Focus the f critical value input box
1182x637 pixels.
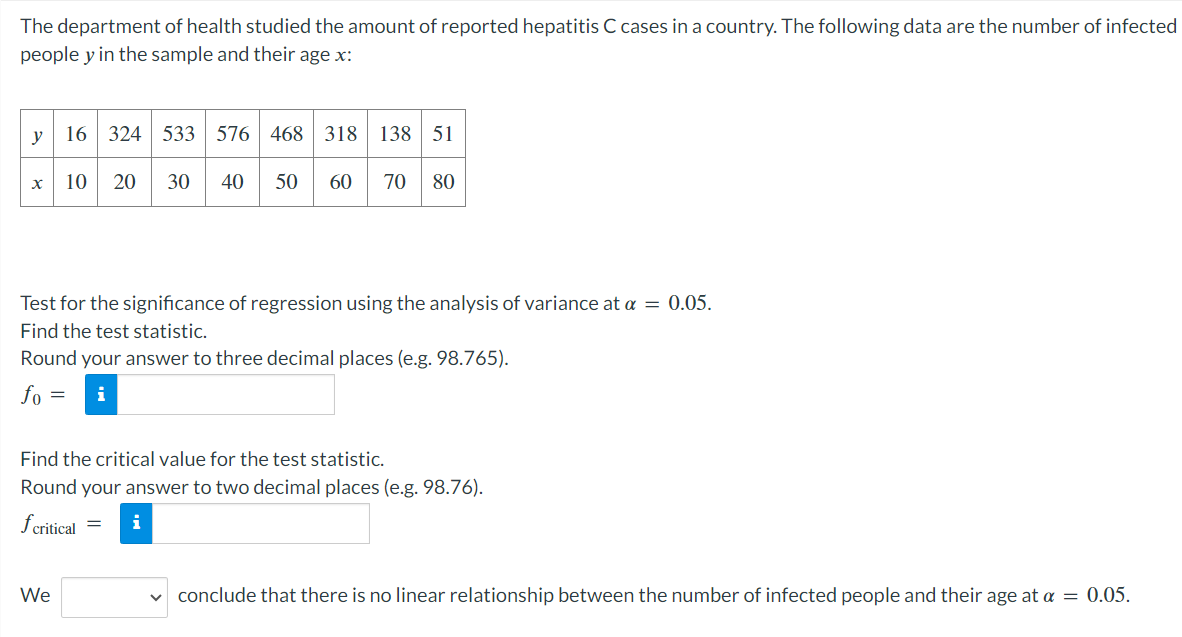point(260,523)
